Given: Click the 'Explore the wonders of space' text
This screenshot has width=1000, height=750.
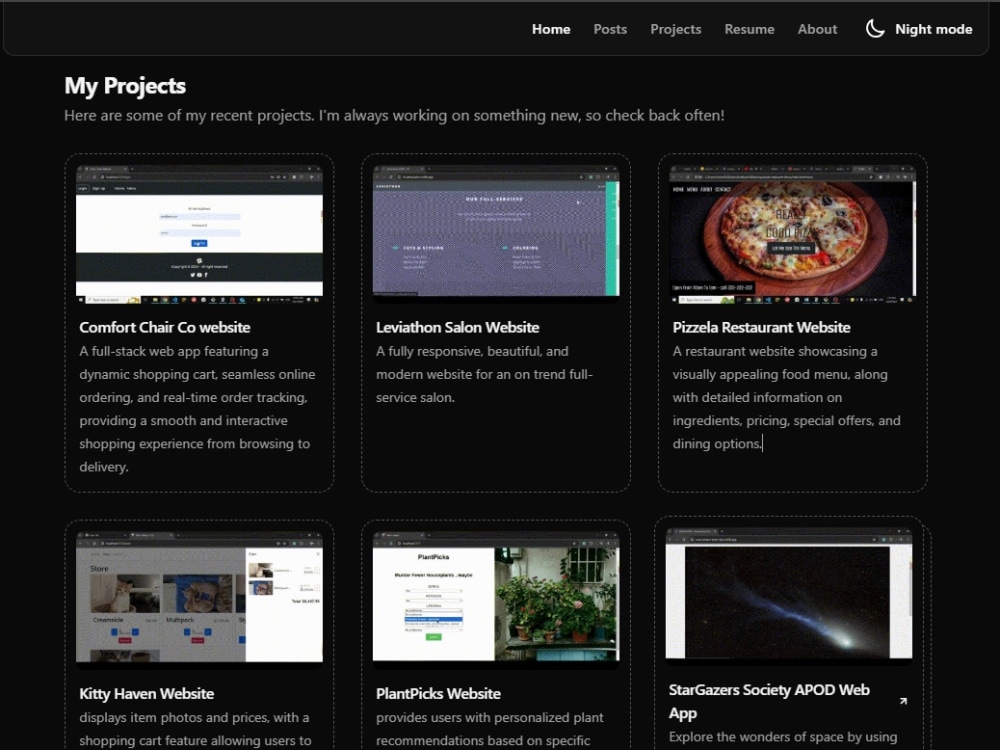Looking at the screenshot, I should [x=783, y=737].
